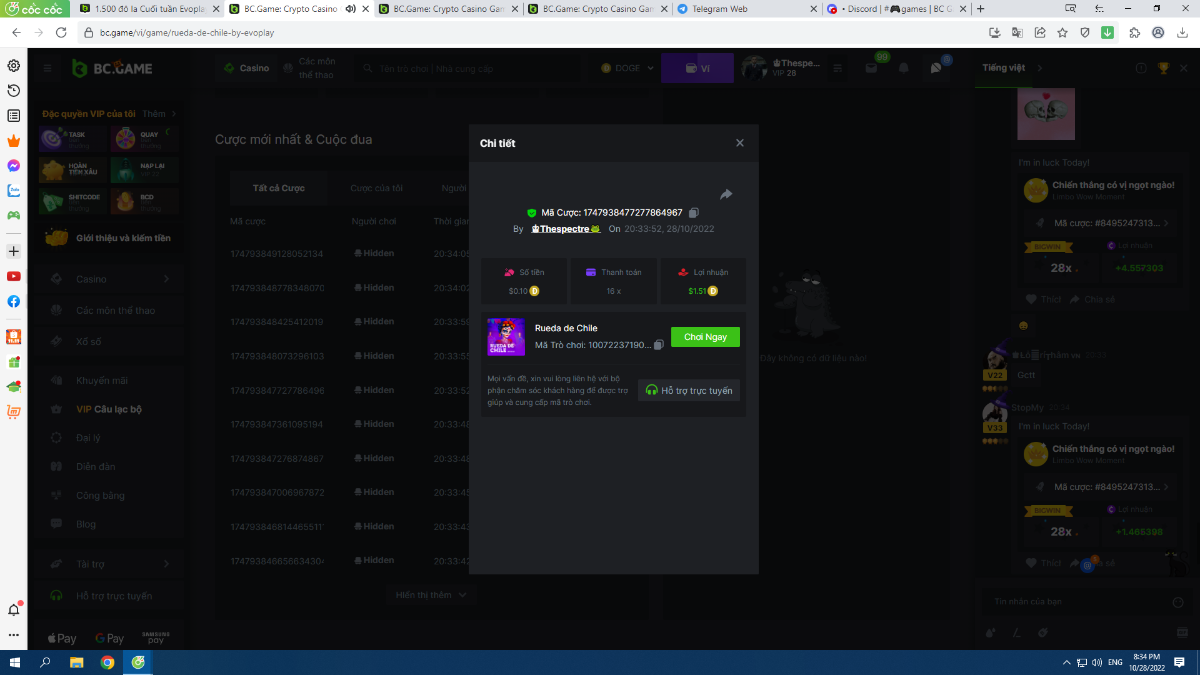Copy the Mã Trò chơi game code
This screenshot has width=1200, height=675.
point(658,345)
